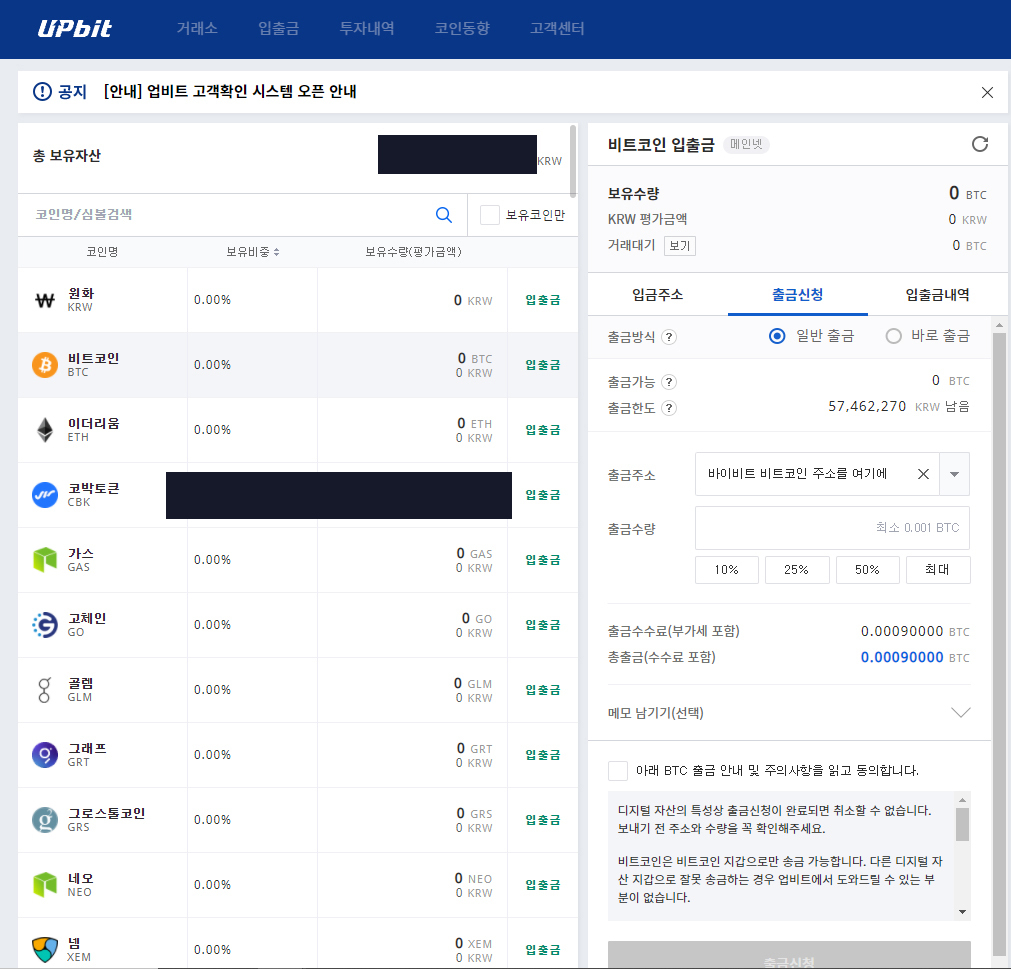Viewport: 1011px width, 969px height.
Task: Click the 골렘 GLM coin icon
Action: point(44,690)
